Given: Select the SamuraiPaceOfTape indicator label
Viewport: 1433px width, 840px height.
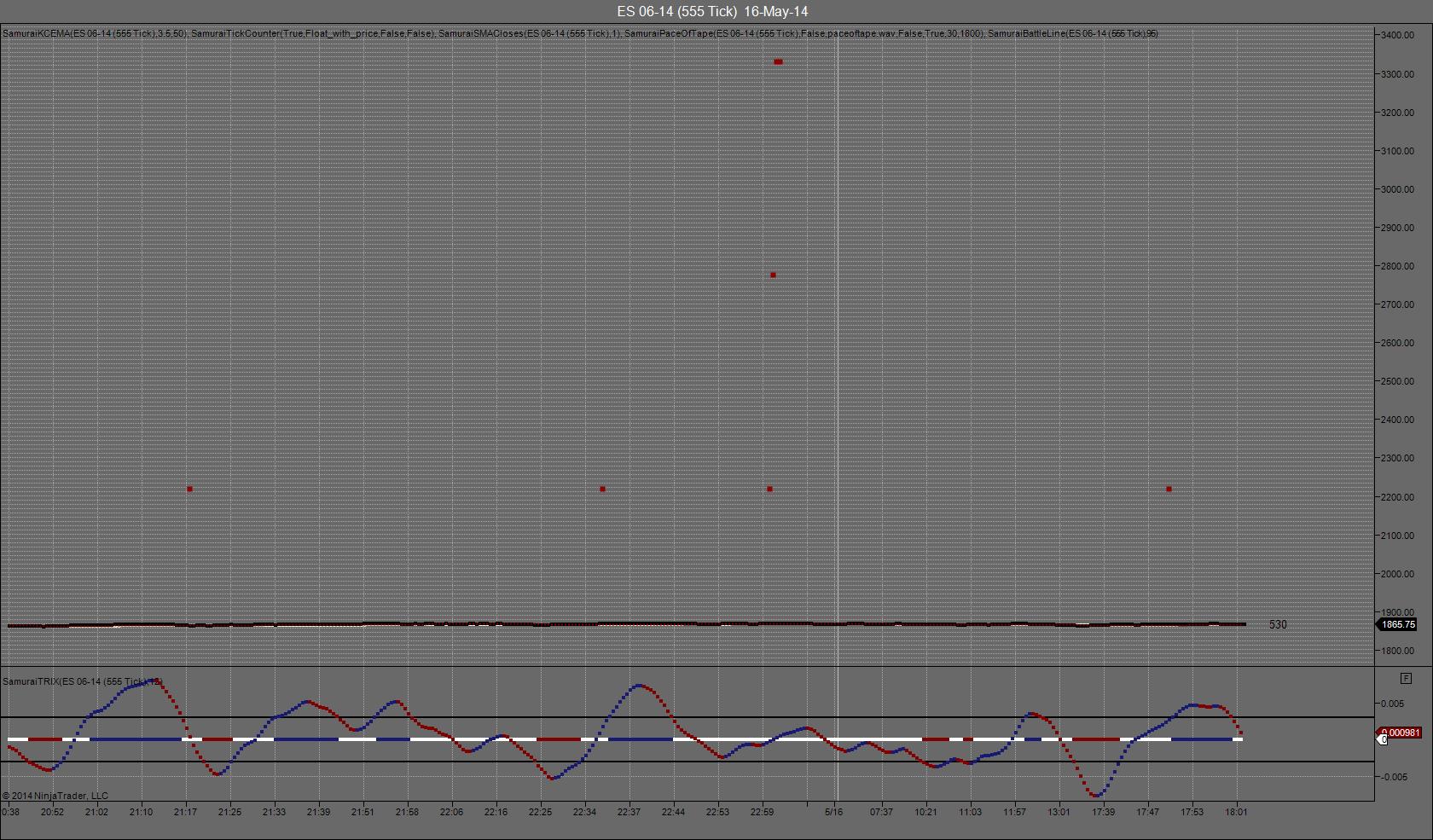Looking at the screenshot, I should pos(804,33).
